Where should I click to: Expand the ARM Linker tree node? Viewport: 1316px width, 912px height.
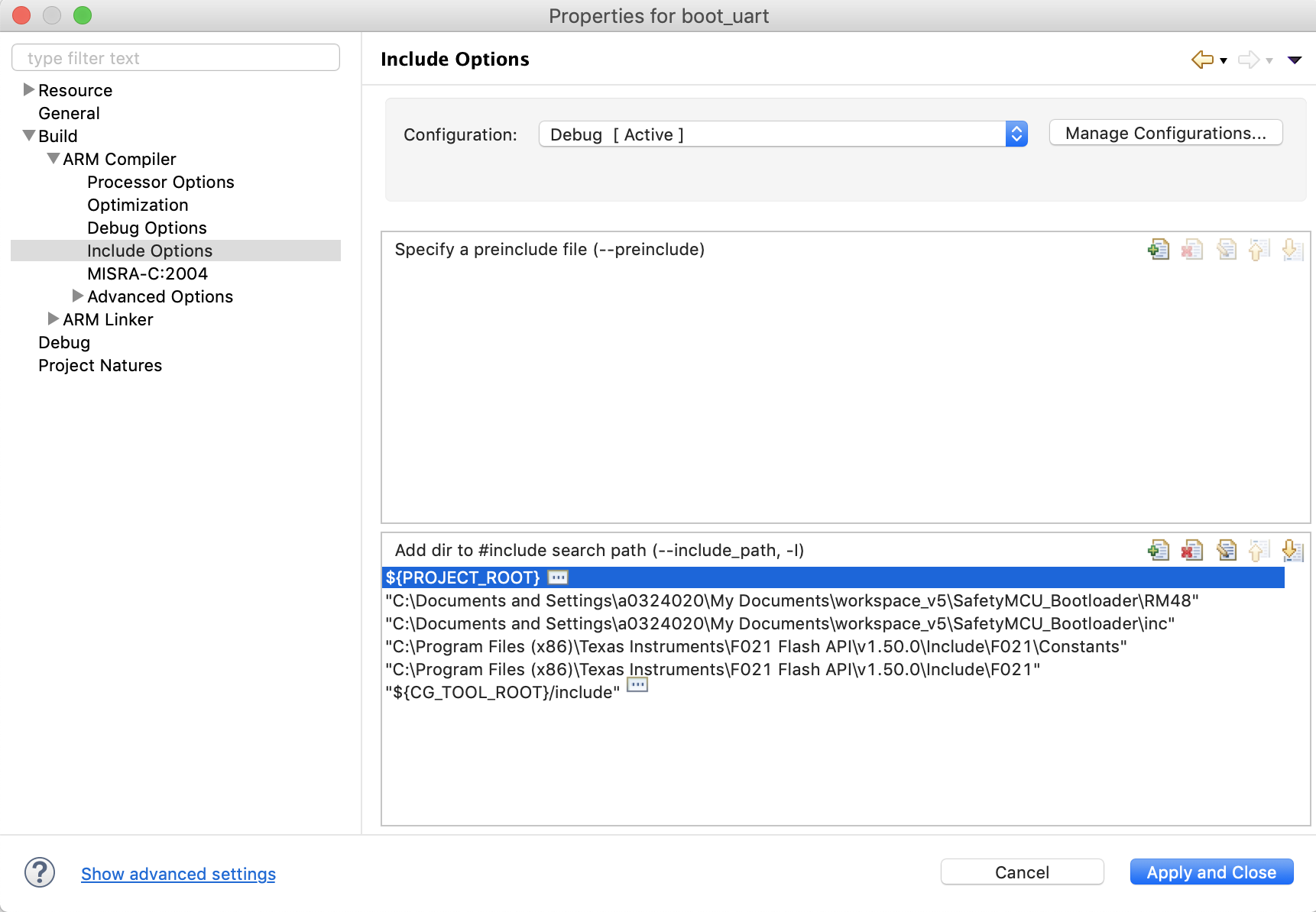[53, 319]
